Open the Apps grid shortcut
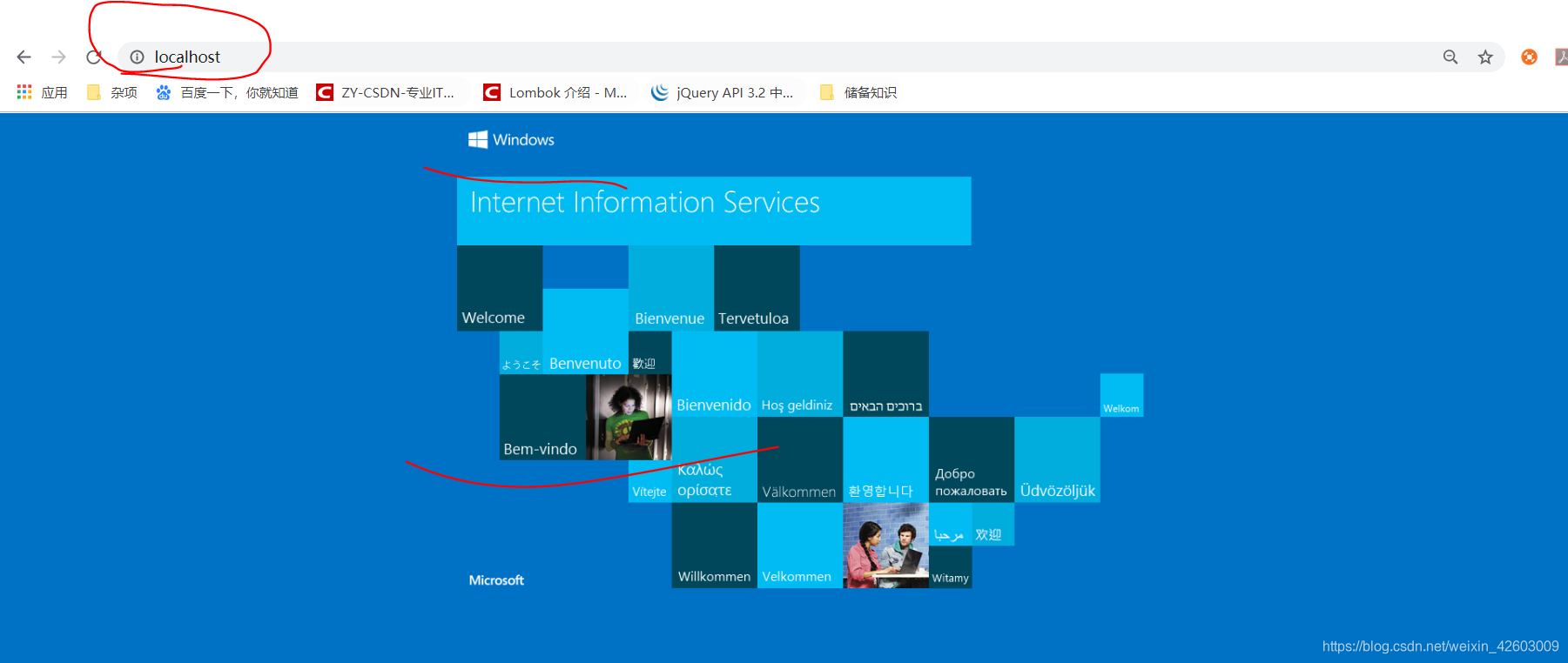Image resolution: width=1568 pixels, height=663 pixels. click(42, 92)
